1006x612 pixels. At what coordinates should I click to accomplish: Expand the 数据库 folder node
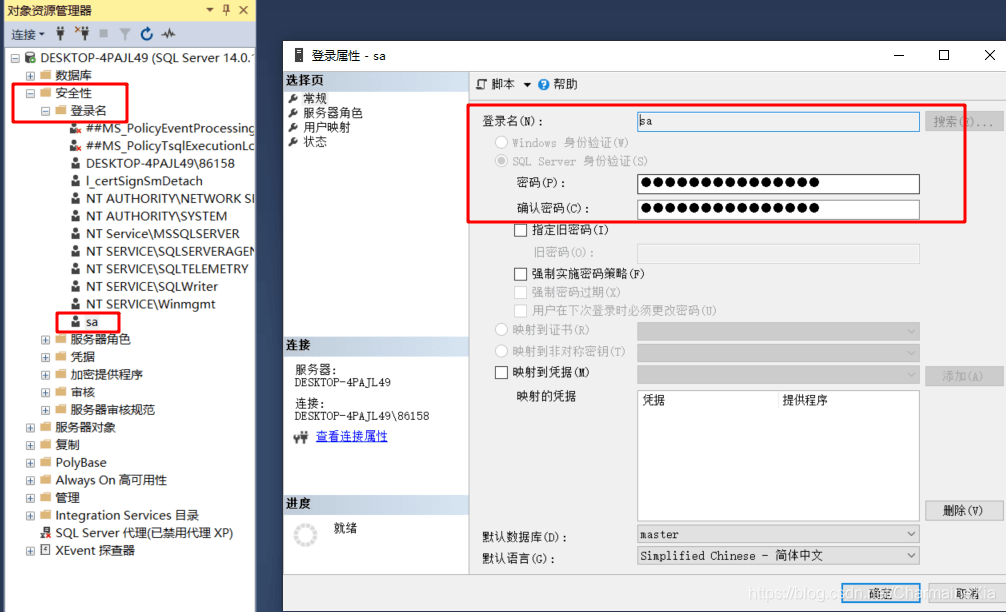(x=30, y=76)
